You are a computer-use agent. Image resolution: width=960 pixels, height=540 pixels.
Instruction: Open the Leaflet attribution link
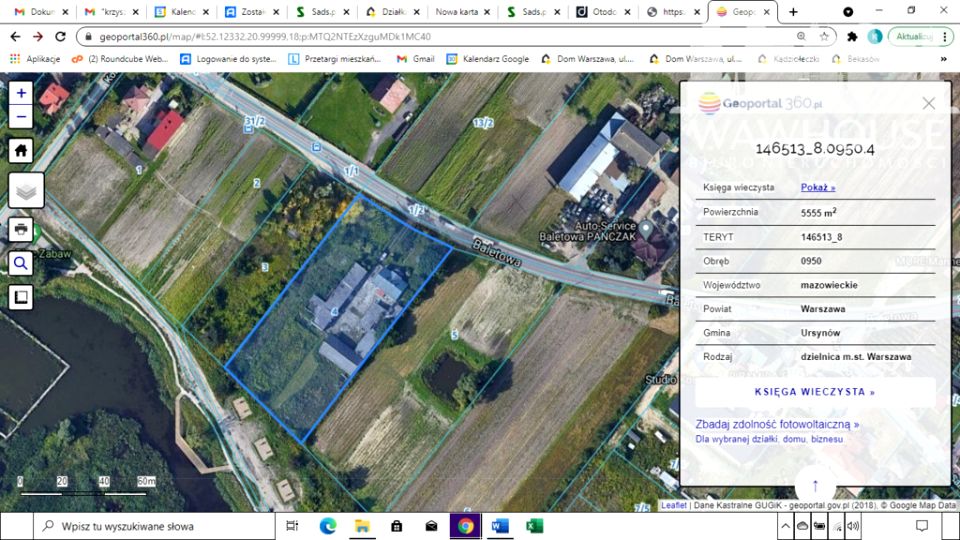click(673, 505)
